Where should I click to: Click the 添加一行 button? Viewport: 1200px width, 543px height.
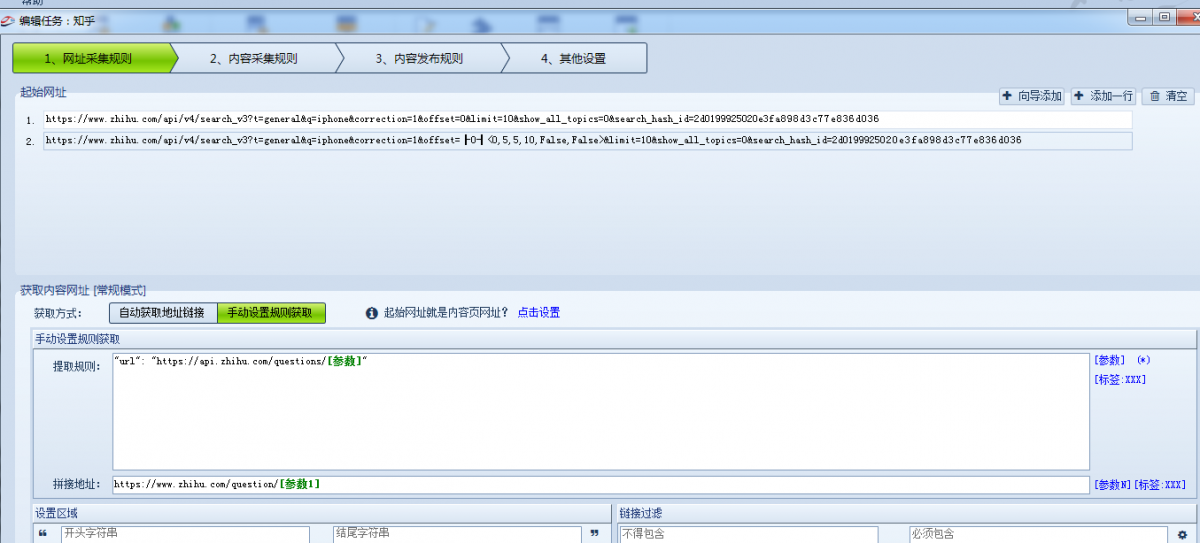point(1103,96)
